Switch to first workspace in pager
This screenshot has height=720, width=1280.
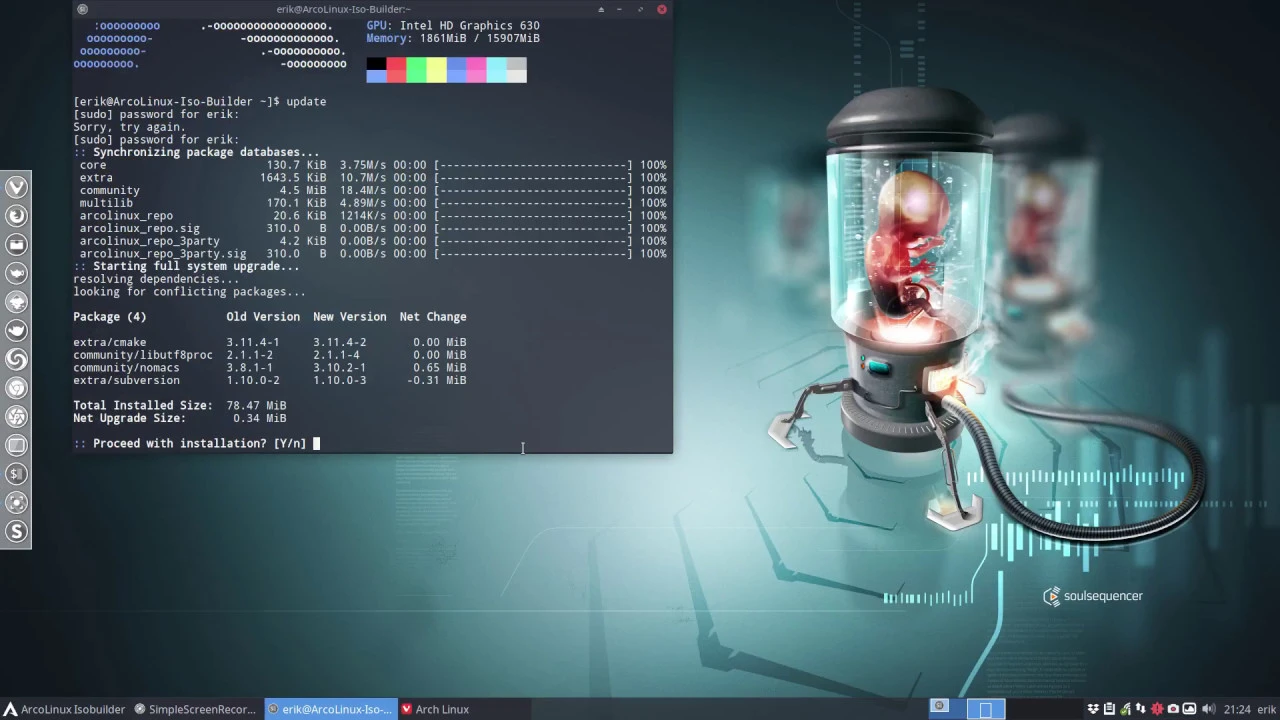(947, 709)
